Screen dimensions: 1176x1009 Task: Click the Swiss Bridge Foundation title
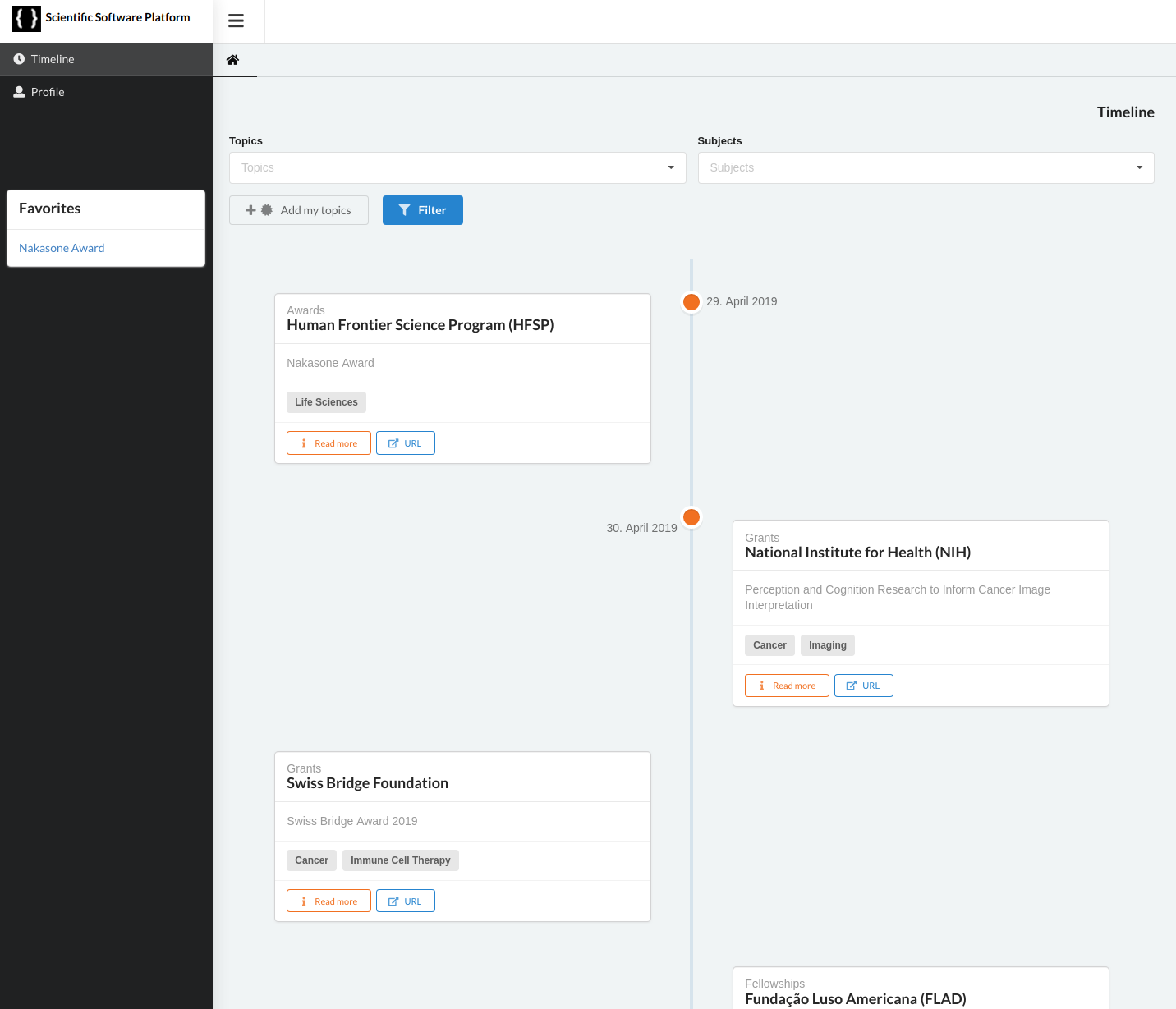pyautogui.click(x=367, y=783)
